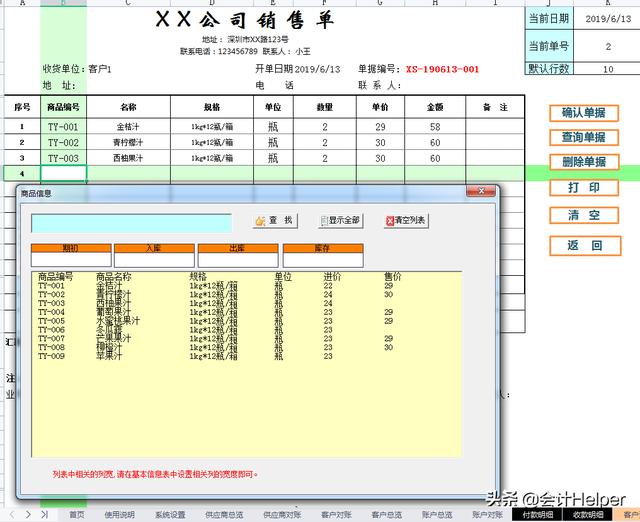Open the 供应商对账 sheet tab
Image resolution: width=640 pixels, height=522 pixels.
282,515
